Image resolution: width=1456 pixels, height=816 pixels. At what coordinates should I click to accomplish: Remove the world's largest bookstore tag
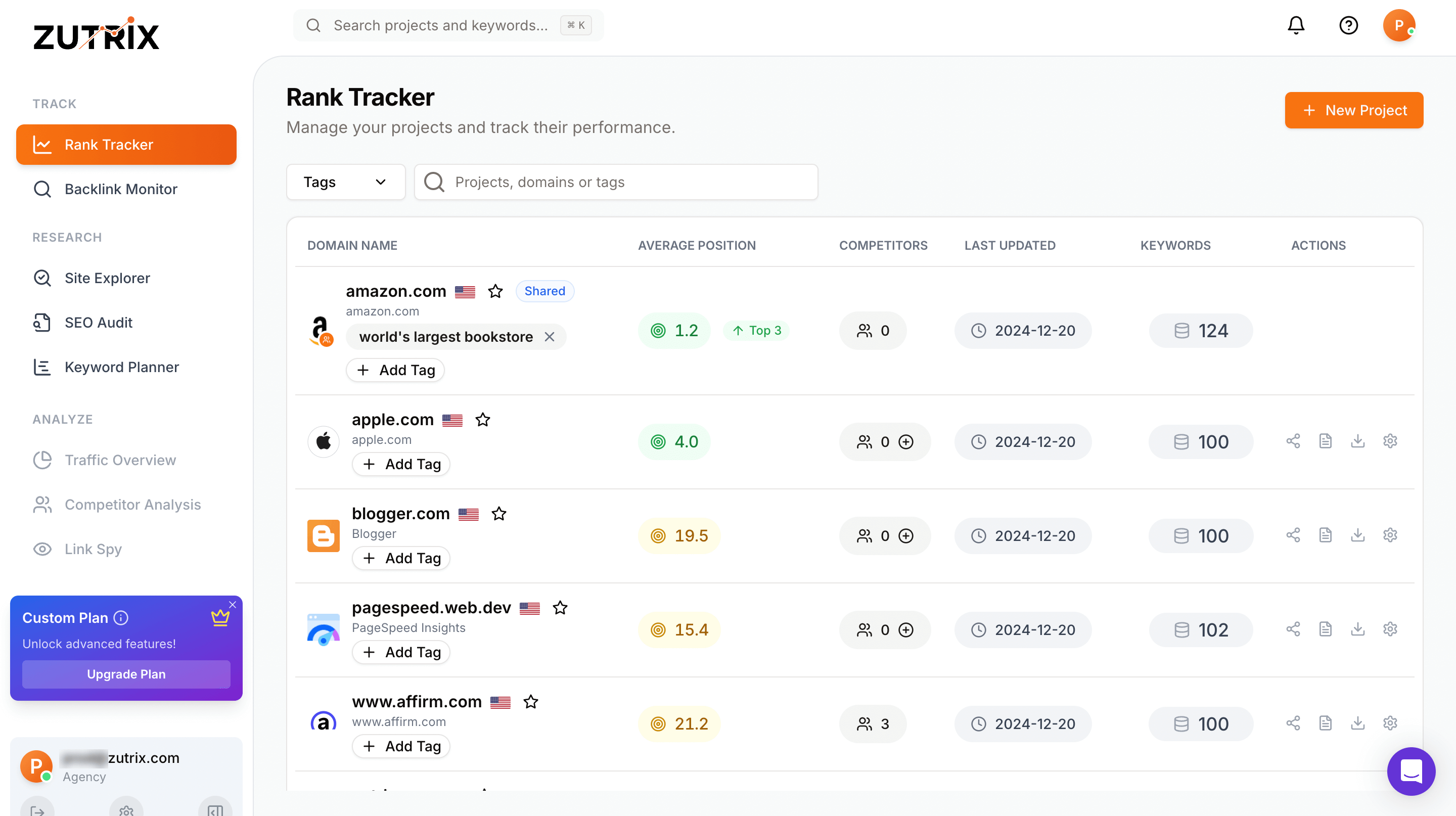pos(550,337)
